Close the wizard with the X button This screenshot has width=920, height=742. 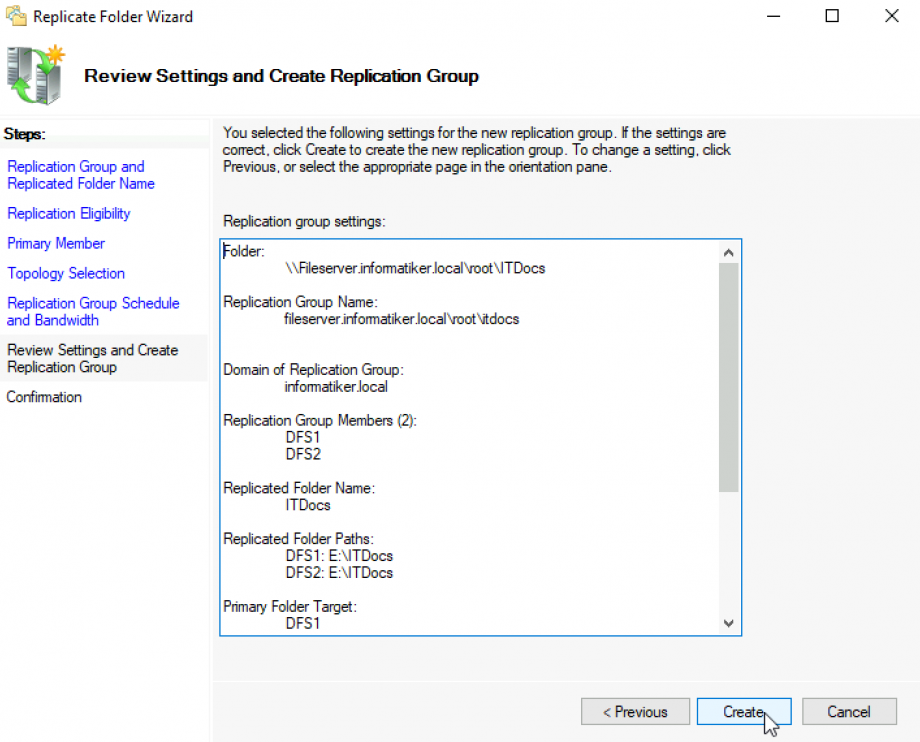(x=891, y=16)
